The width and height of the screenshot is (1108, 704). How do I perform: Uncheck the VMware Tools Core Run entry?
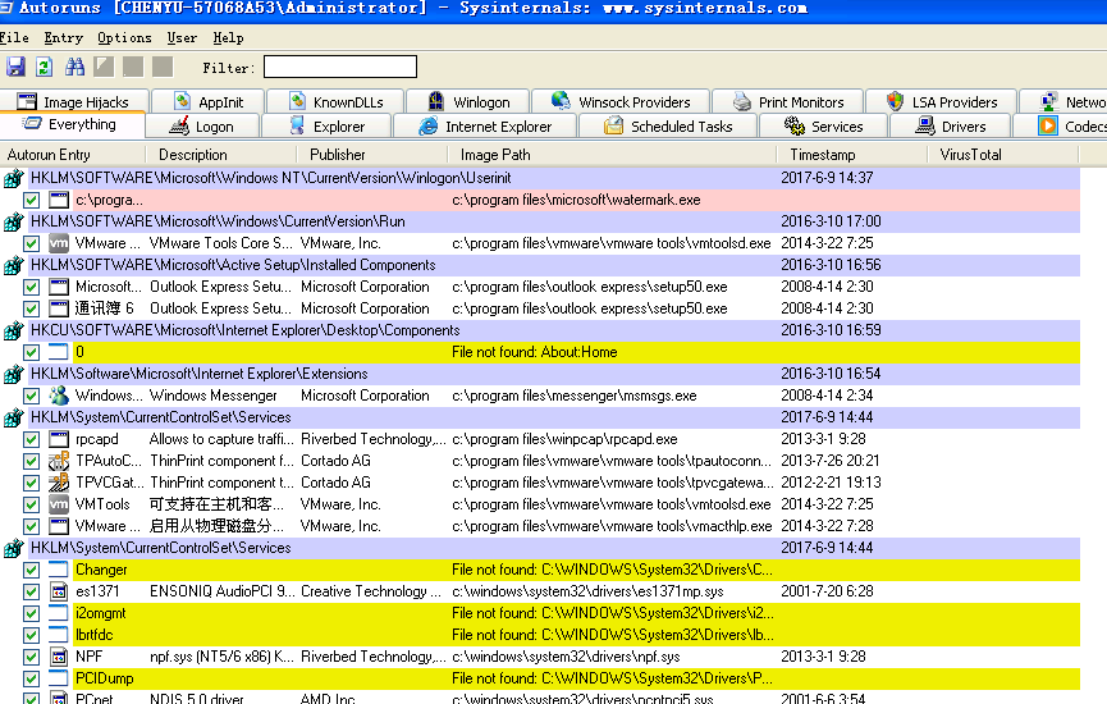click(x=31, y=244)
